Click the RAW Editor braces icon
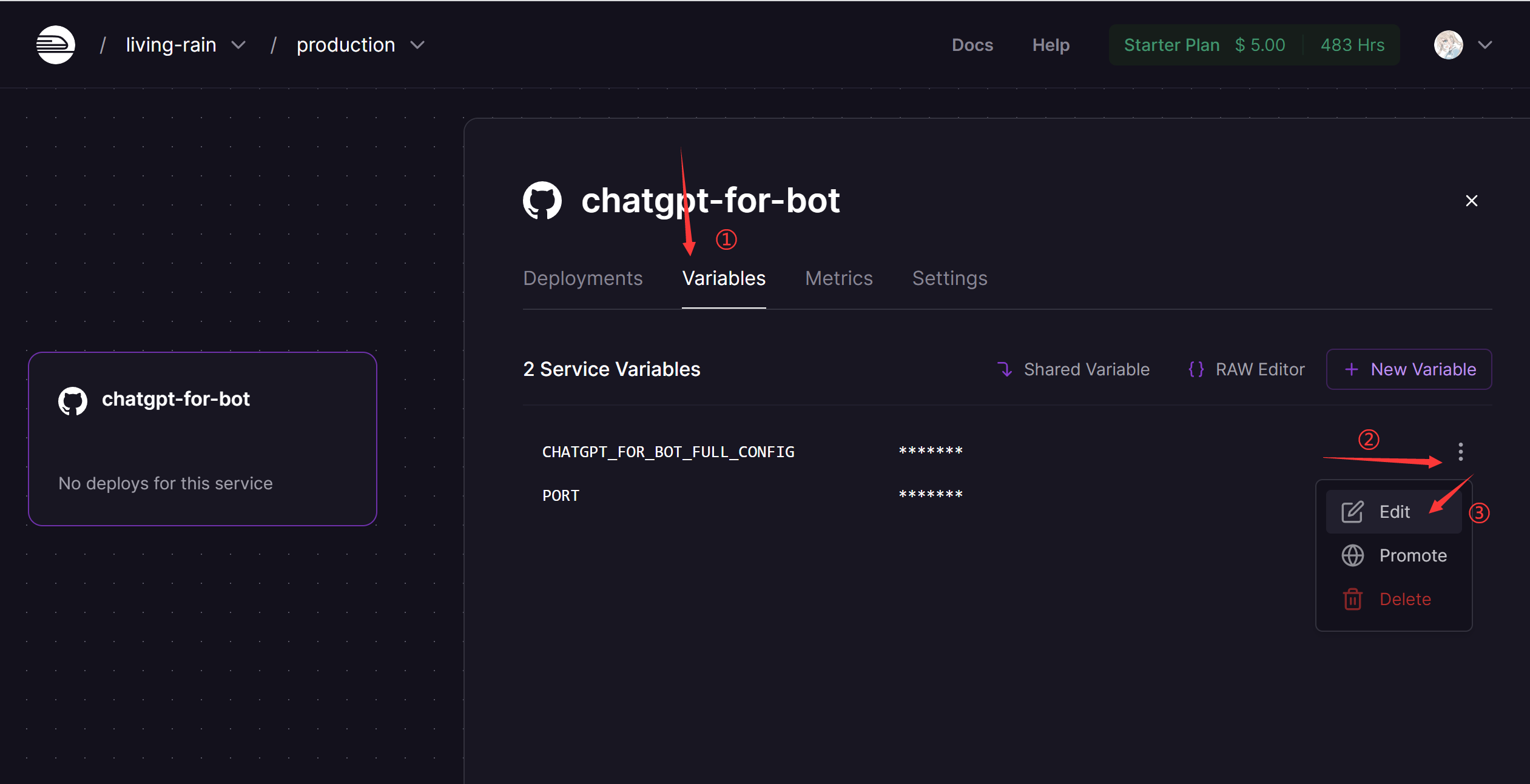The width and height of the screenshot is (1530, 784). click(x=1196, y=369)
